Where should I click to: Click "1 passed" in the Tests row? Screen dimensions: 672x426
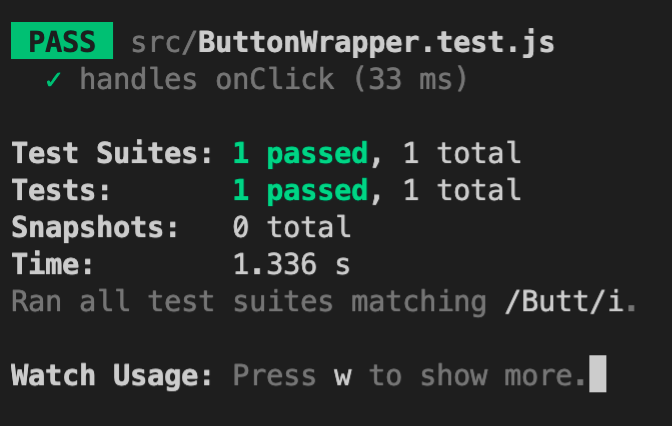coord(299,190)
